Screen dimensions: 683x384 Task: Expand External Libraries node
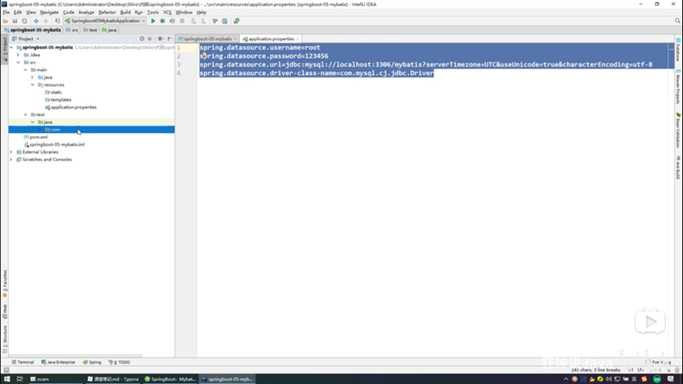coord(12,152)
